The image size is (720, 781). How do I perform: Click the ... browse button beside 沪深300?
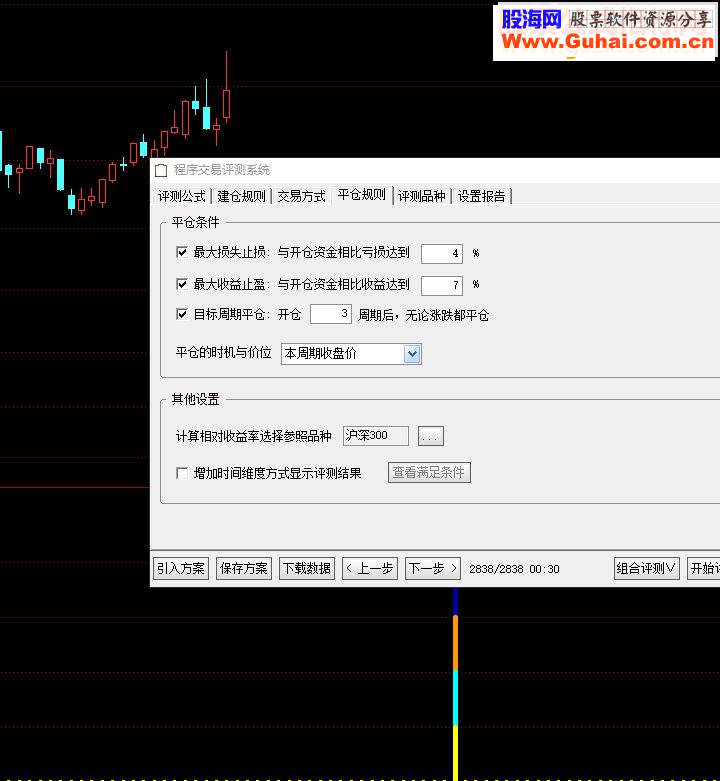coord(430,436)
